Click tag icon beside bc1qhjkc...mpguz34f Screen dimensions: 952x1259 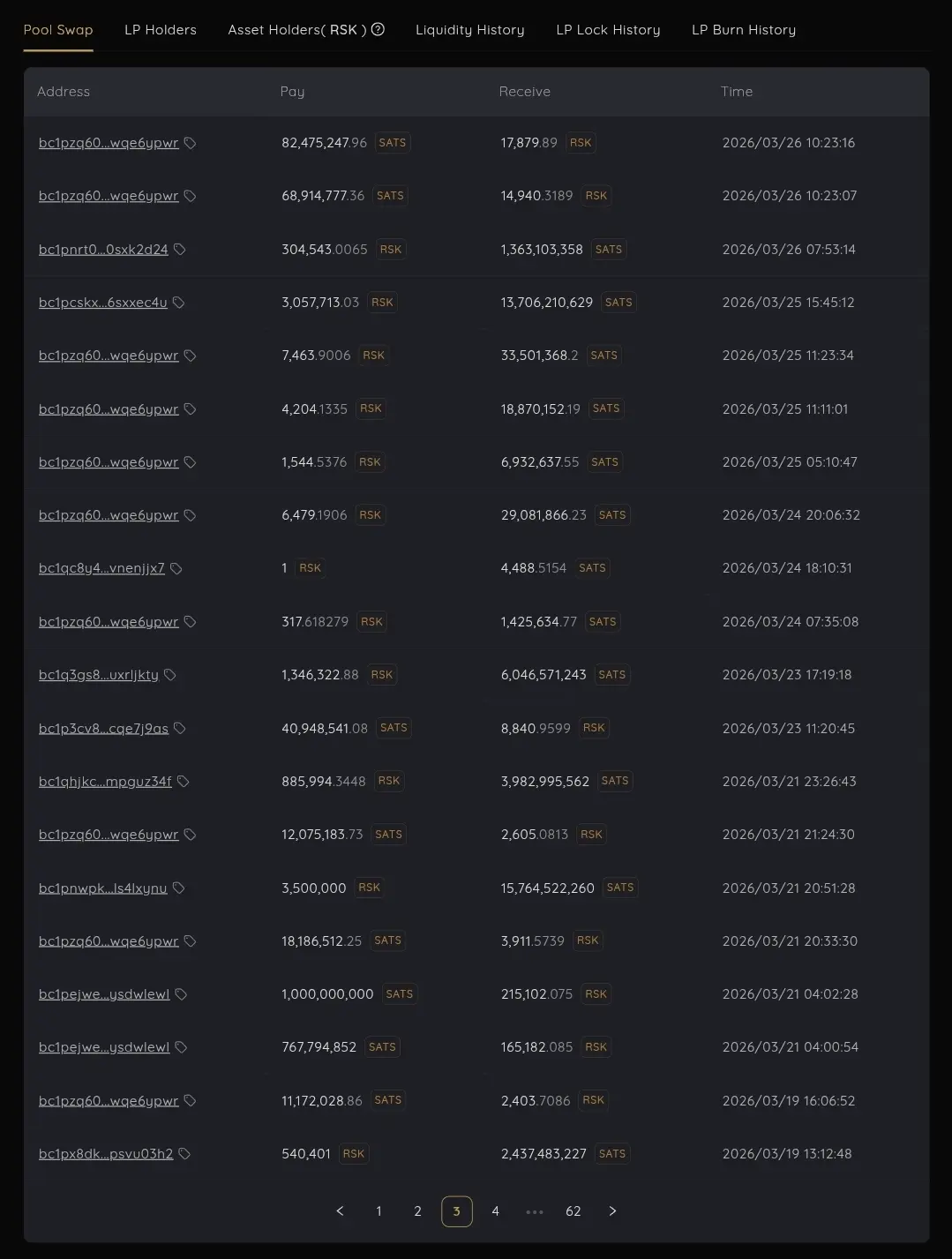tap(184, 782)
